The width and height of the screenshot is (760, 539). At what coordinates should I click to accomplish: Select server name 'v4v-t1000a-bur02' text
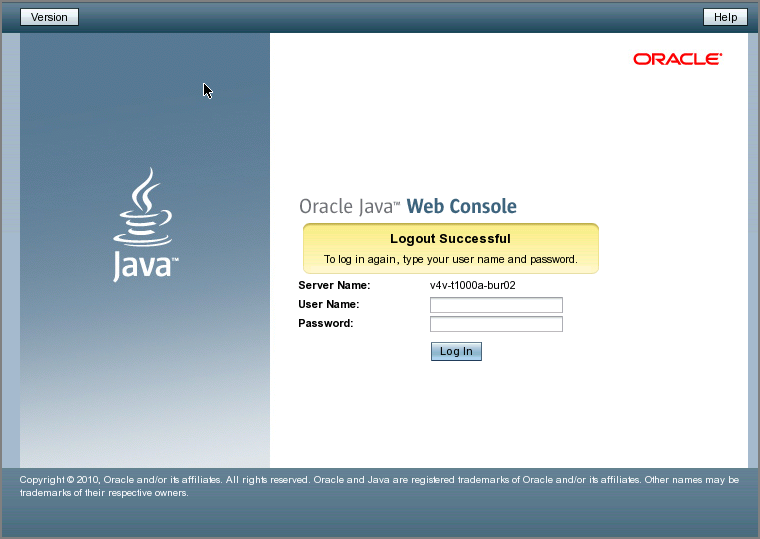pyautogui.click(x=473, y=285)
